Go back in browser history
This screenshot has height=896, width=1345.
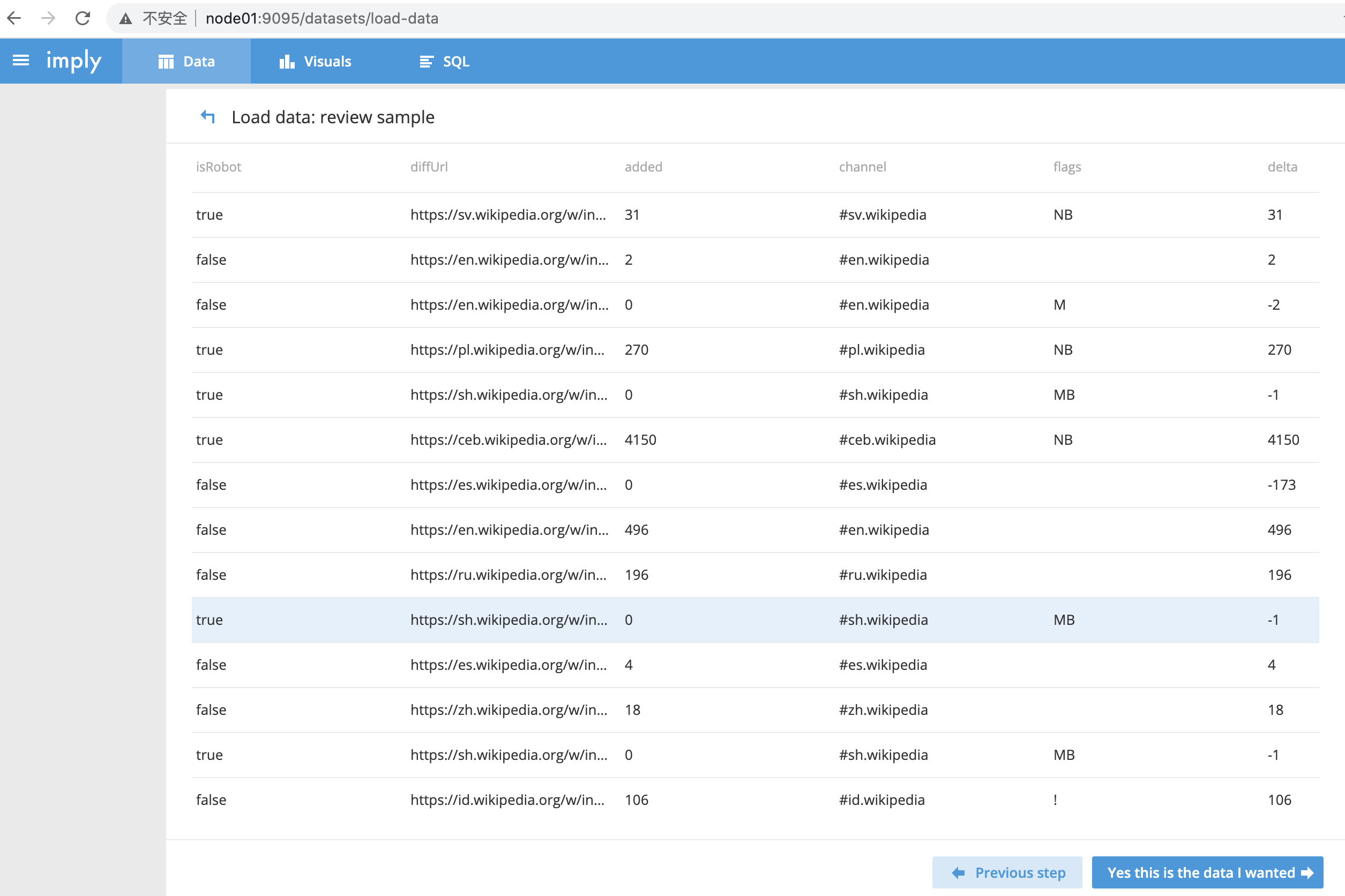coord(14,18)
